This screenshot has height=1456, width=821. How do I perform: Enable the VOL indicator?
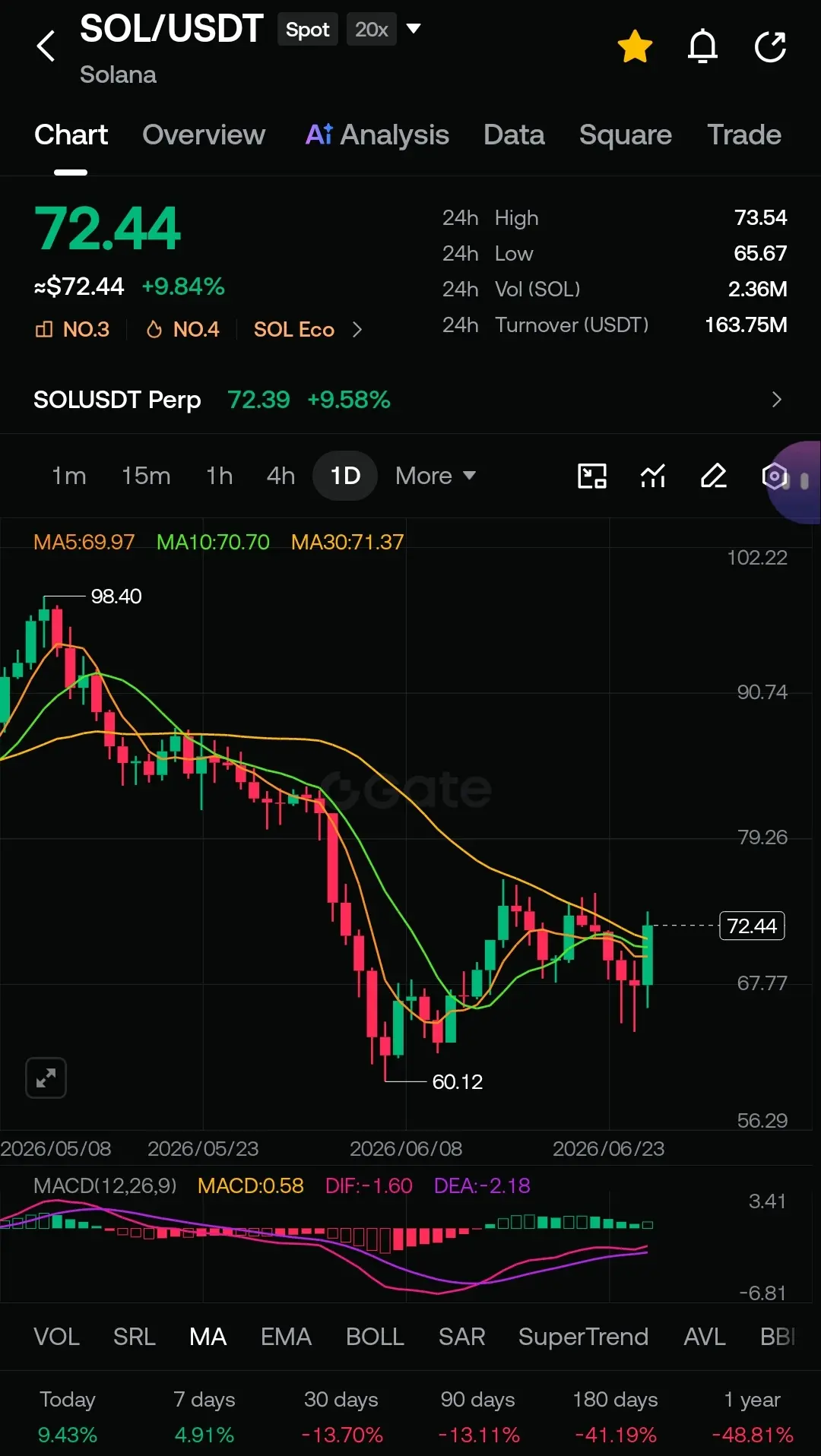pyautogui.click(x=56, y=1337)
